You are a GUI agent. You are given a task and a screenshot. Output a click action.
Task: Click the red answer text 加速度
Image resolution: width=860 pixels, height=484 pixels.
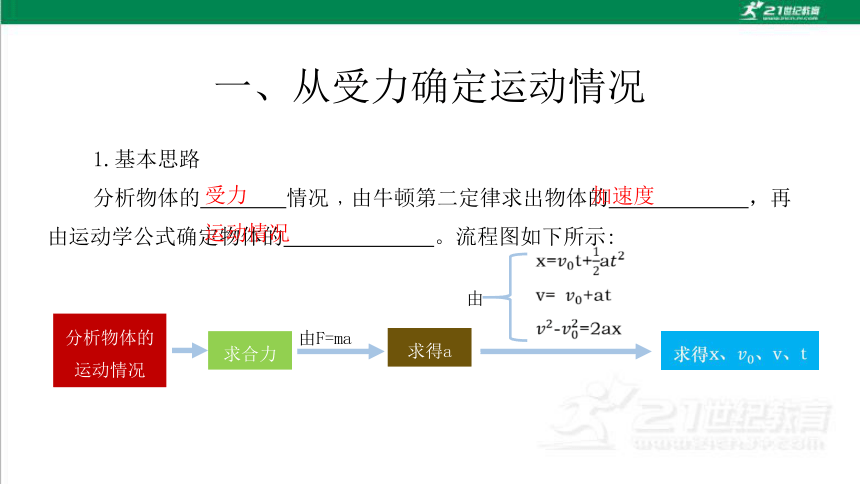click(x=624, y=196)
